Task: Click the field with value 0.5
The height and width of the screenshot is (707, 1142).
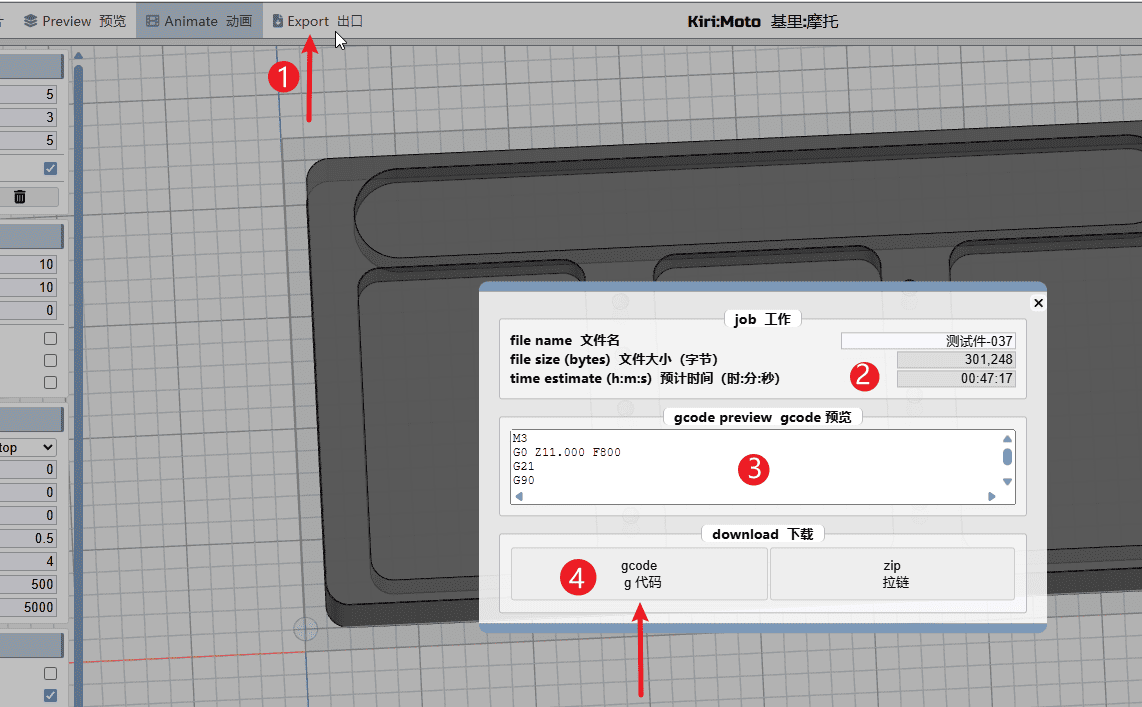Action: [x=29, y=538]
